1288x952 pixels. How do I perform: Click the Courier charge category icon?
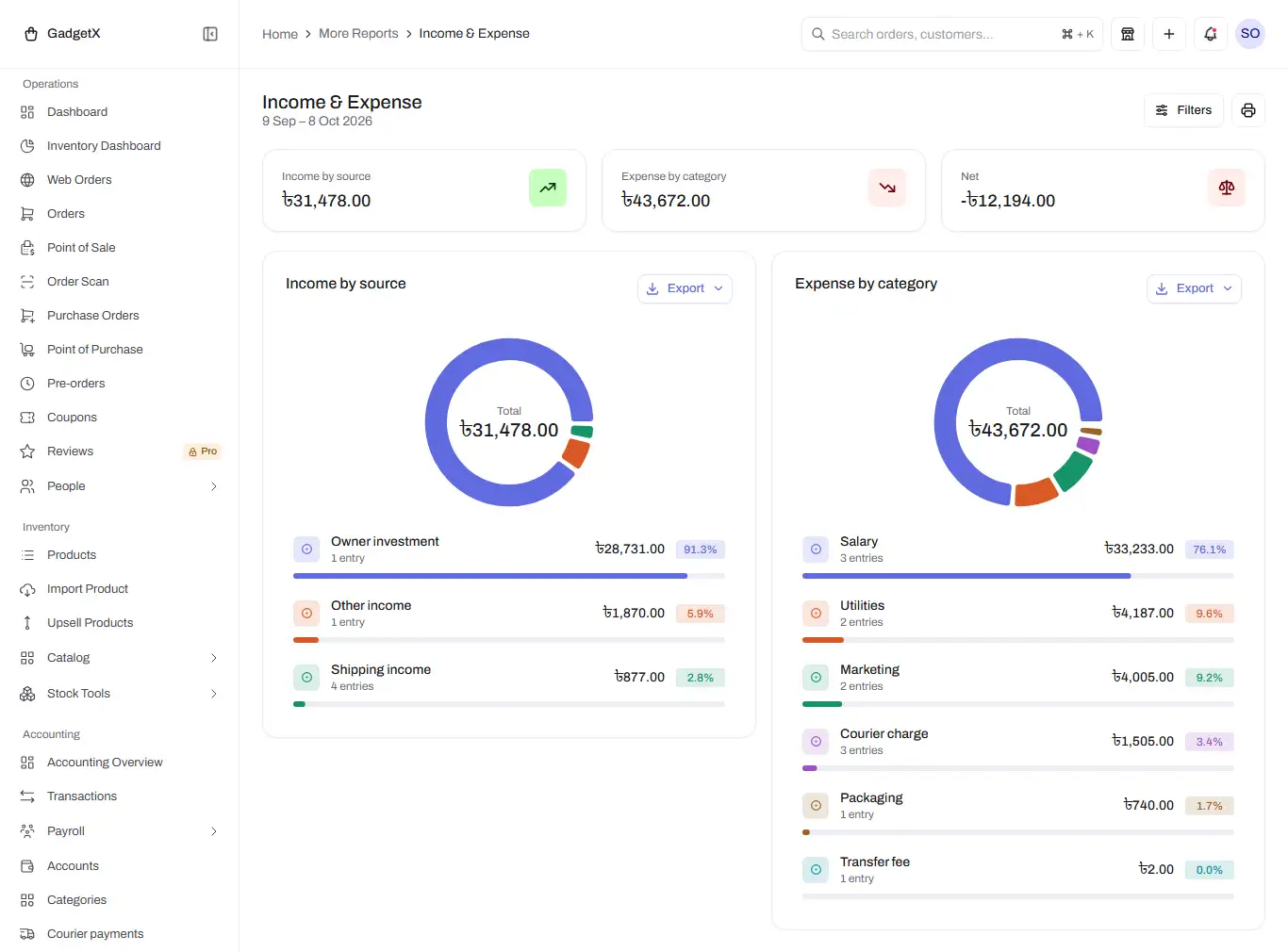coord(816,741)
